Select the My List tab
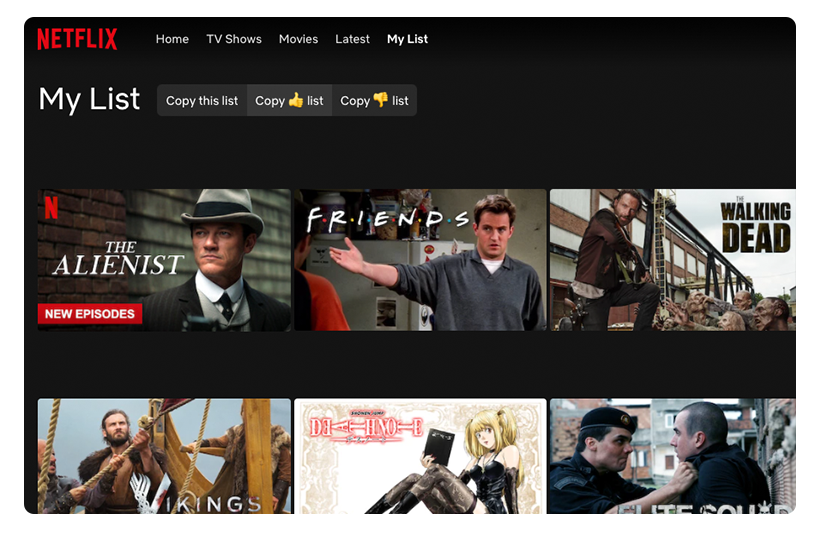The image size is (820, 534). (407, 39)
